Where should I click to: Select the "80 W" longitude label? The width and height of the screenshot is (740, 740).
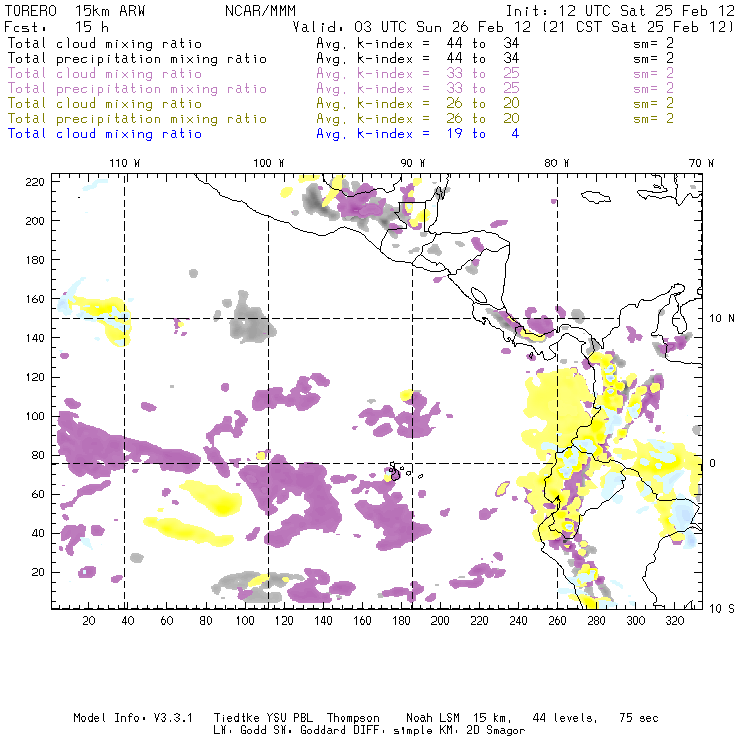tap(556, 163)
